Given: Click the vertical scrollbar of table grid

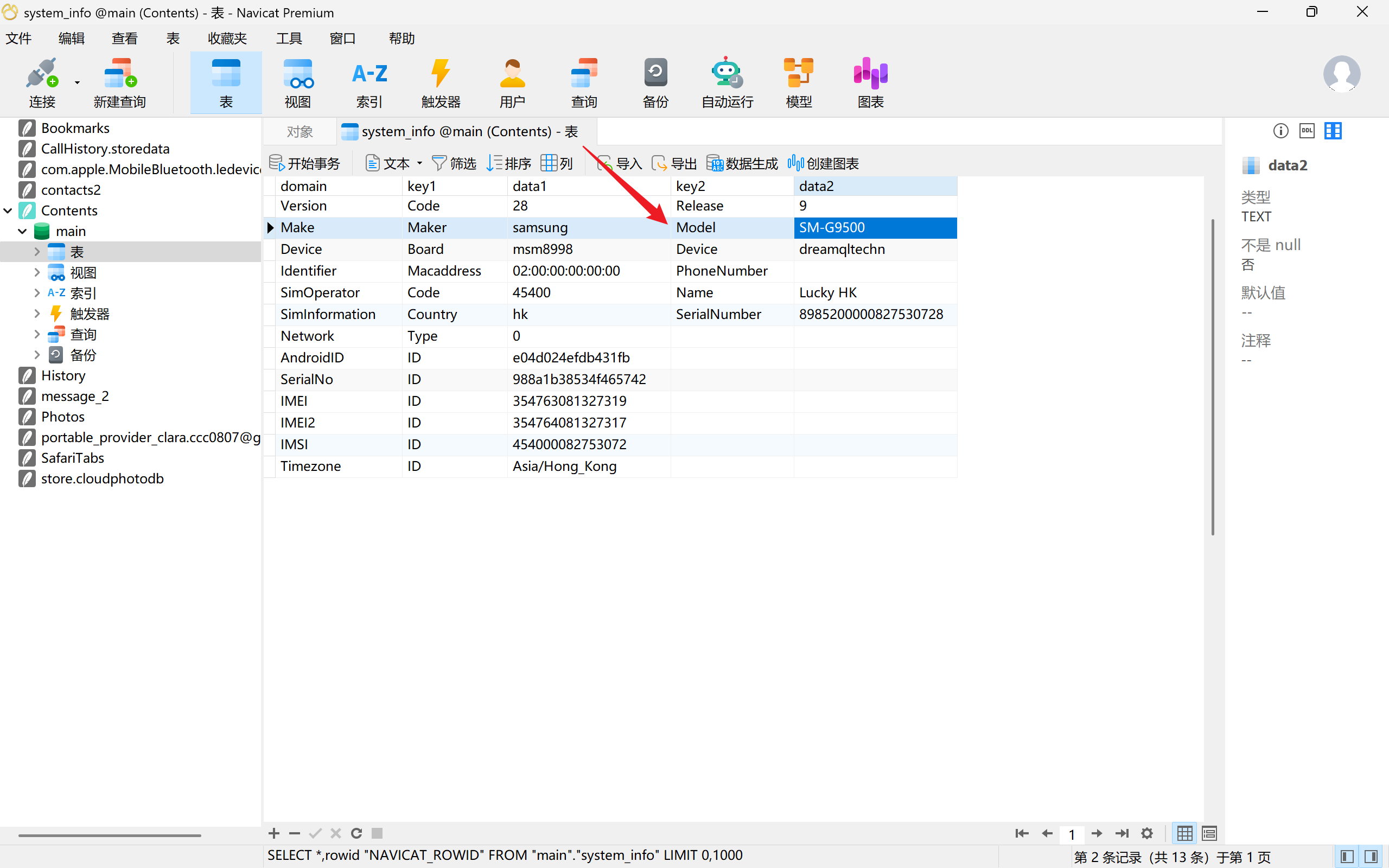Looking at the screenshot, I should [x=1212, y=376].
